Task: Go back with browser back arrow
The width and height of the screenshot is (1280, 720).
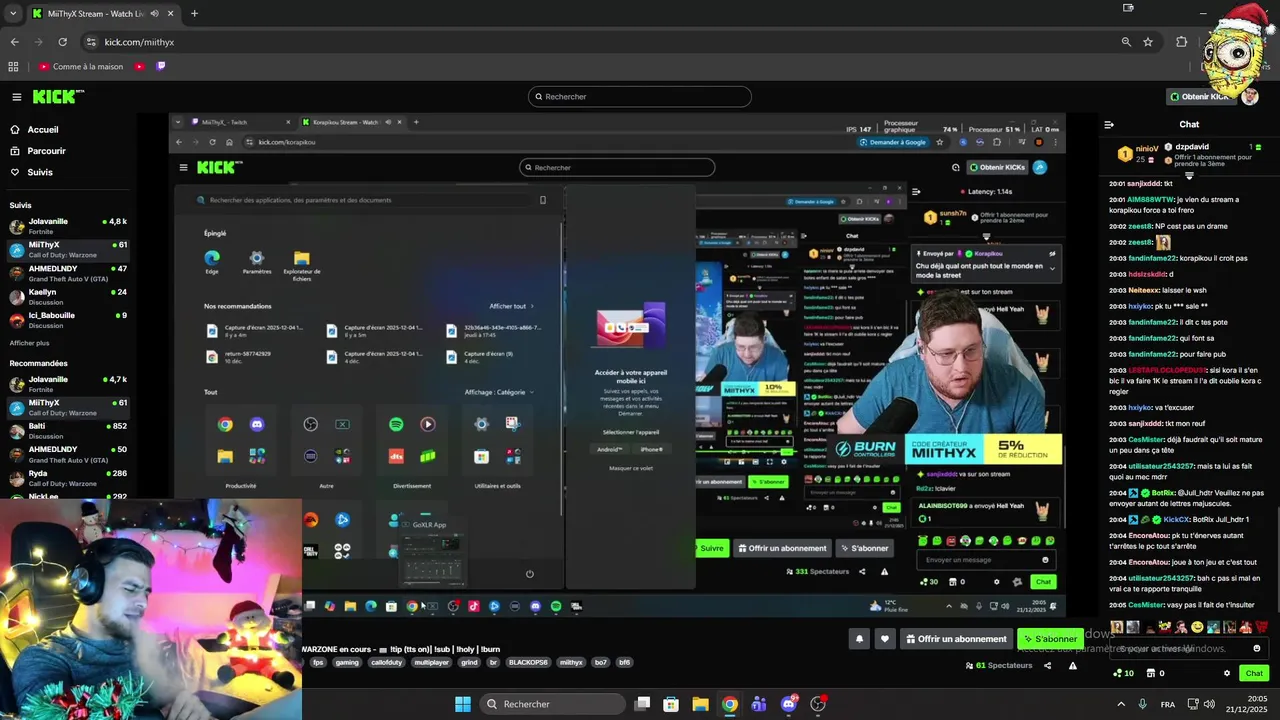Action: coord(14,42)
